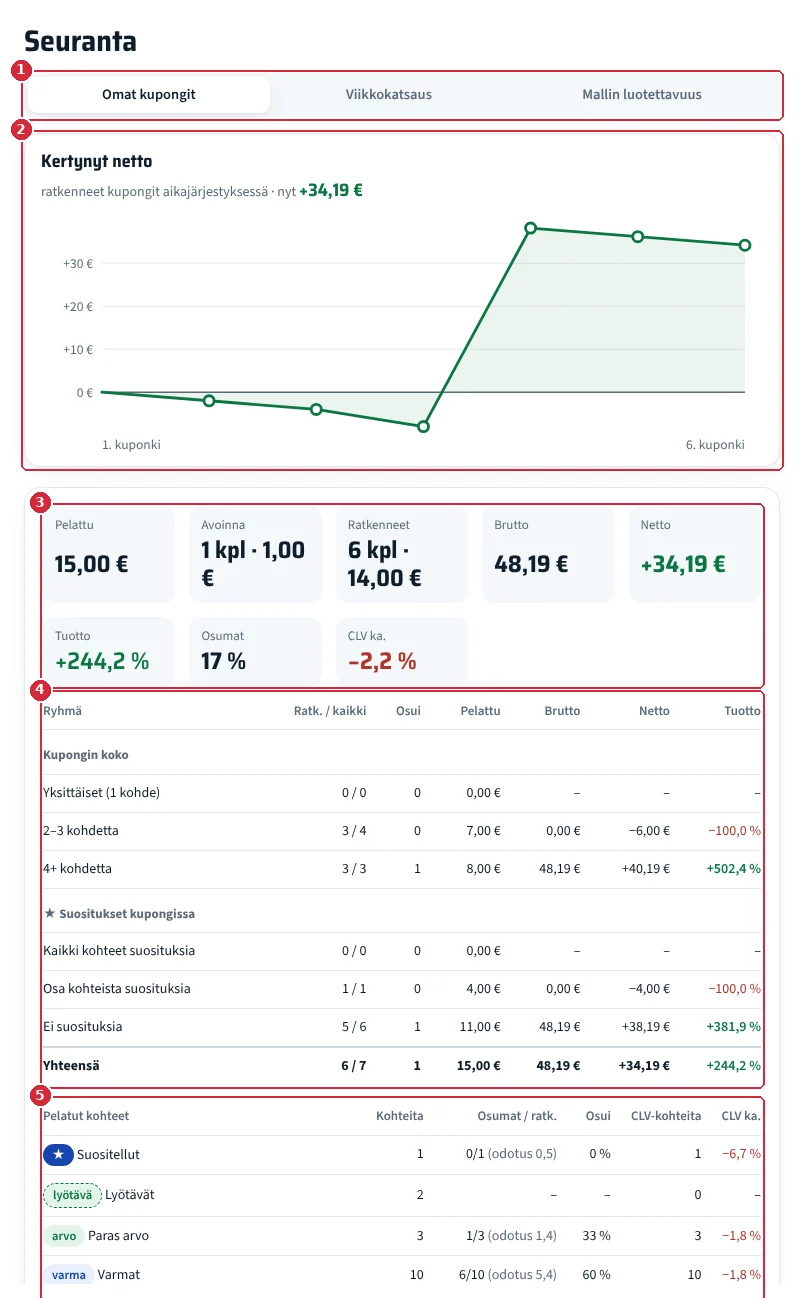Image resolution: width=804 pixels, height=1298 pixels.
Task: Click the blue varma badge
Action: click(x=69, y=1275)
